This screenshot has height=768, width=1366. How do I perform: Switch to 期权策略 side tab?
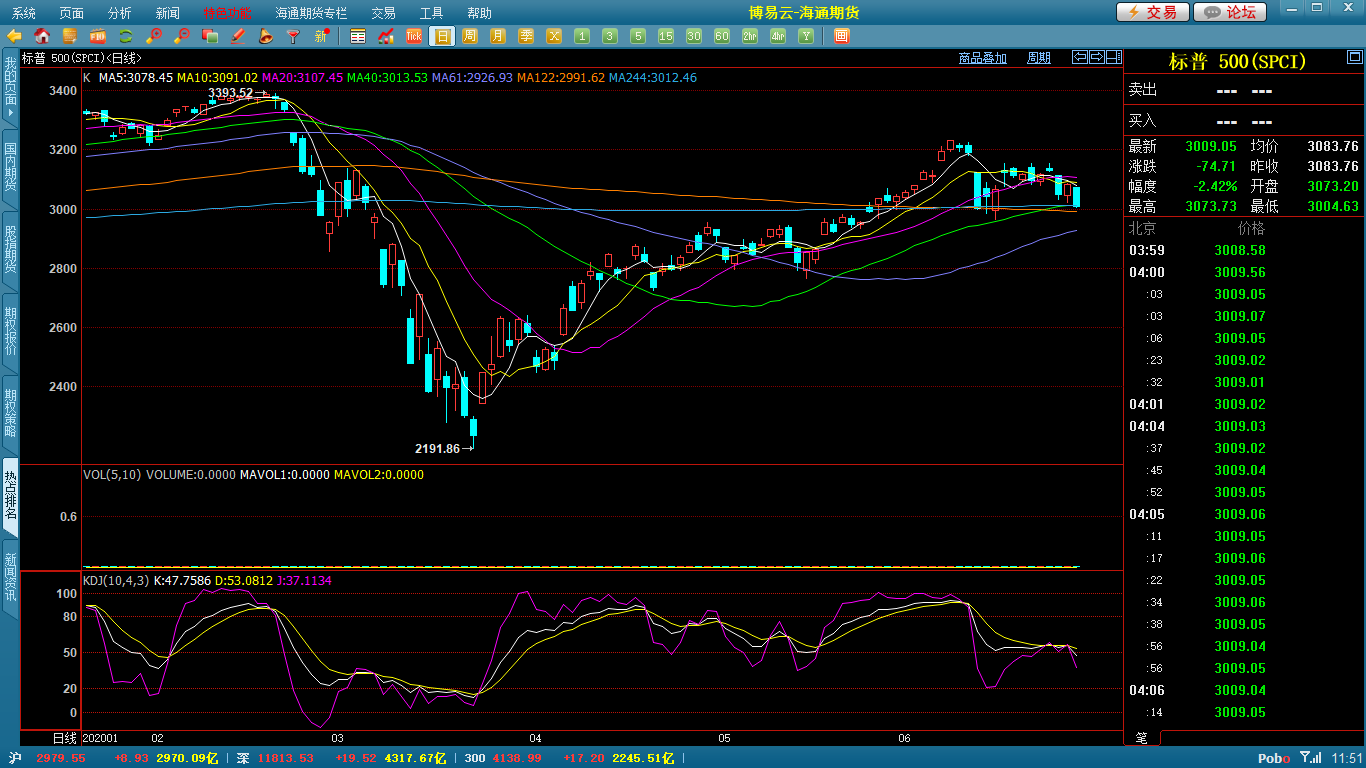(10, 414)
